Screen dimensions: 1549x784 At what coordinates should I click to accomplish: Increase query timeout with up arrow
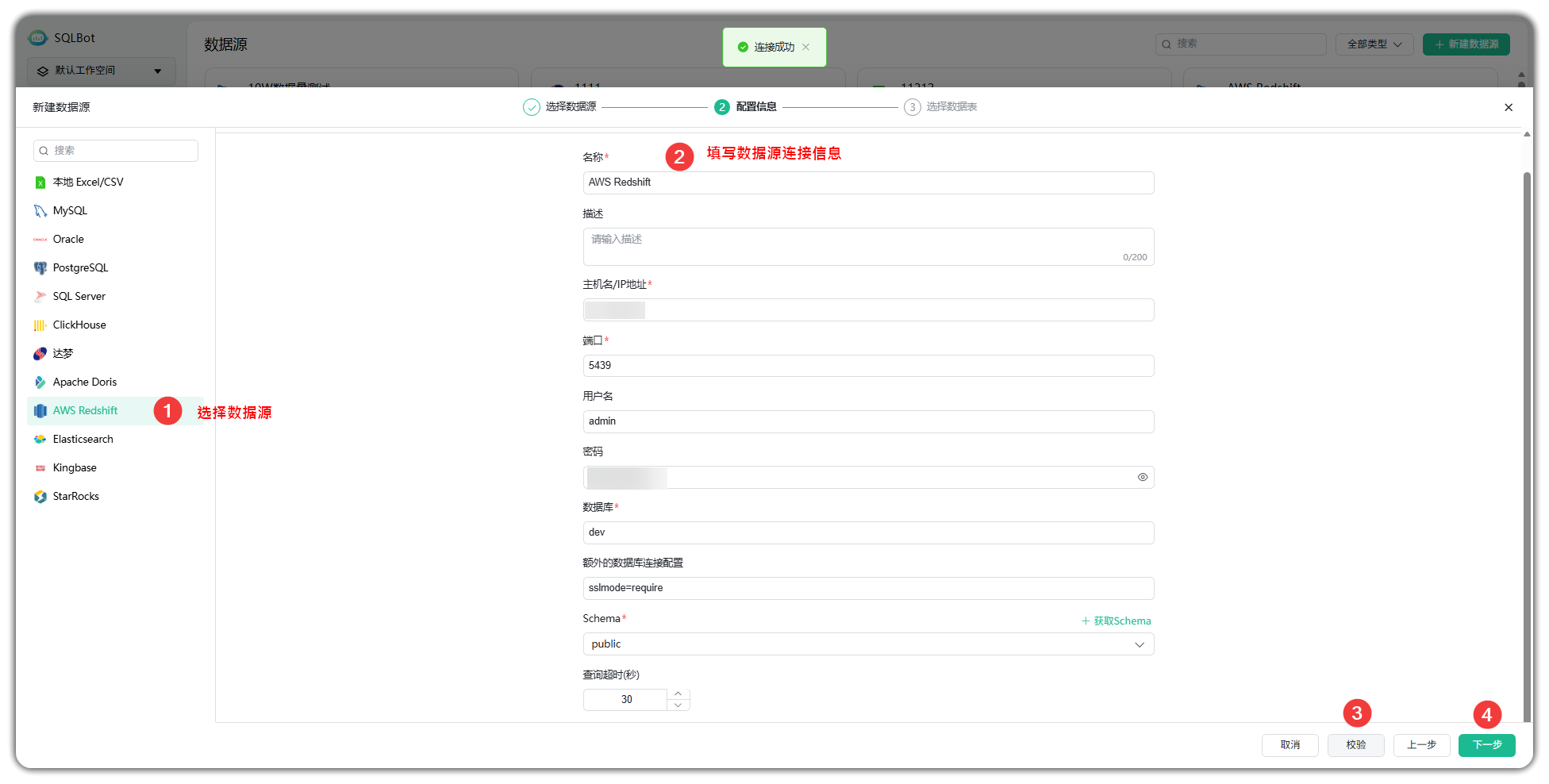pos(678,694)
